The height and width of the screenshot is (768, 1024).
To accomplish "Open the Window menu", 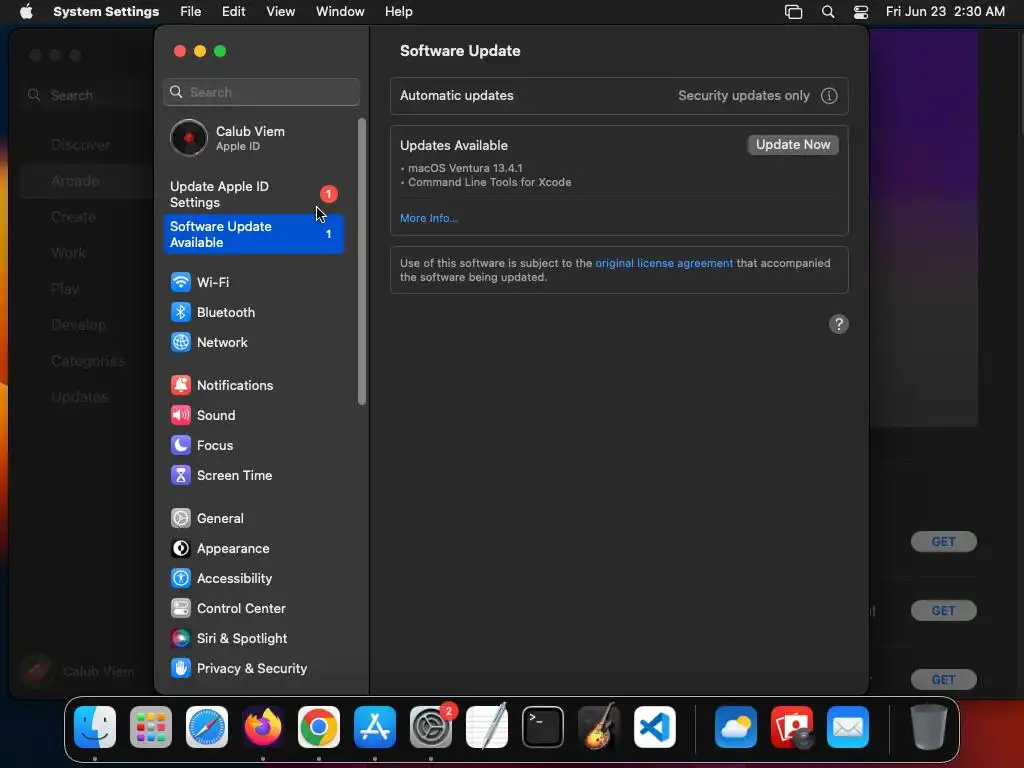I will [x=340, y=12].
